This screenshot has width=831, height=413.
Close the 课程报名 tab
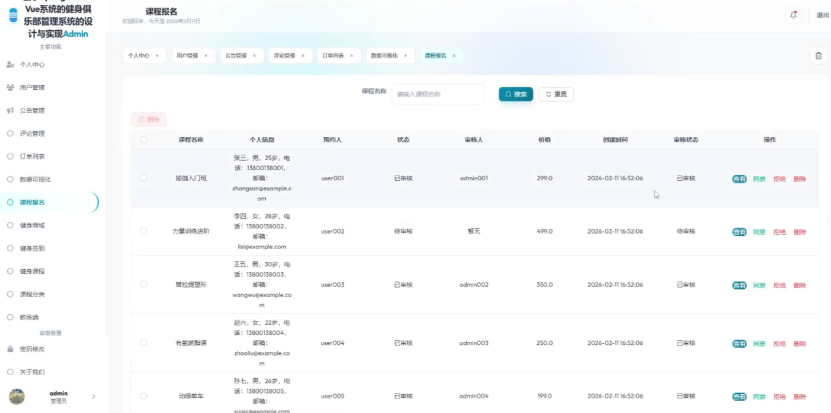454,56
